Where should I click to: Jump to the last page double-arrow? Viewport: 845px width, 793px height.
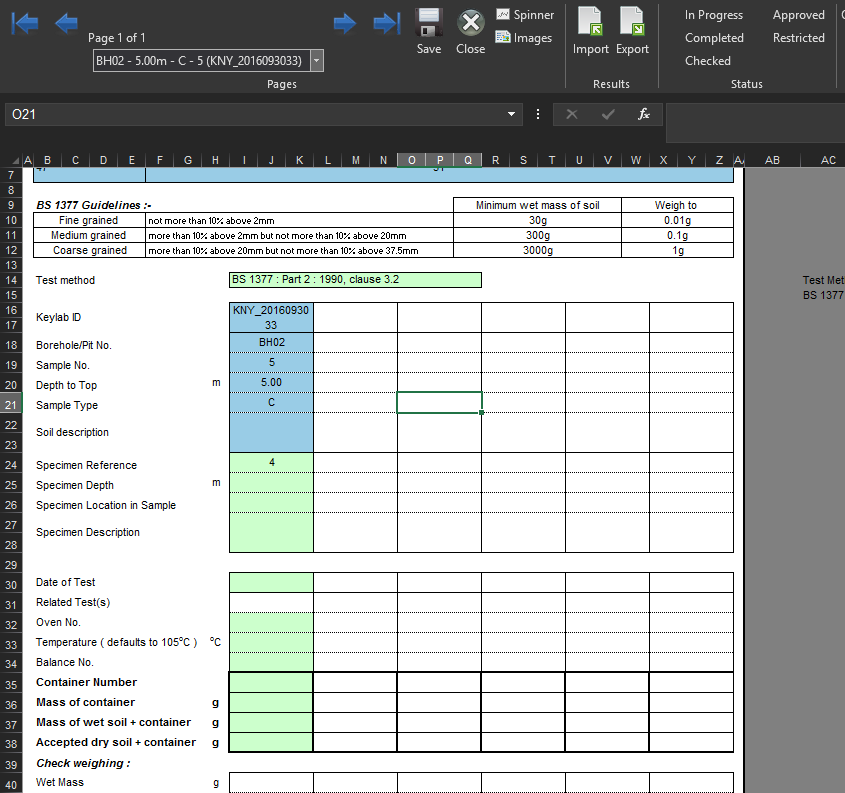tap(386, 22)
